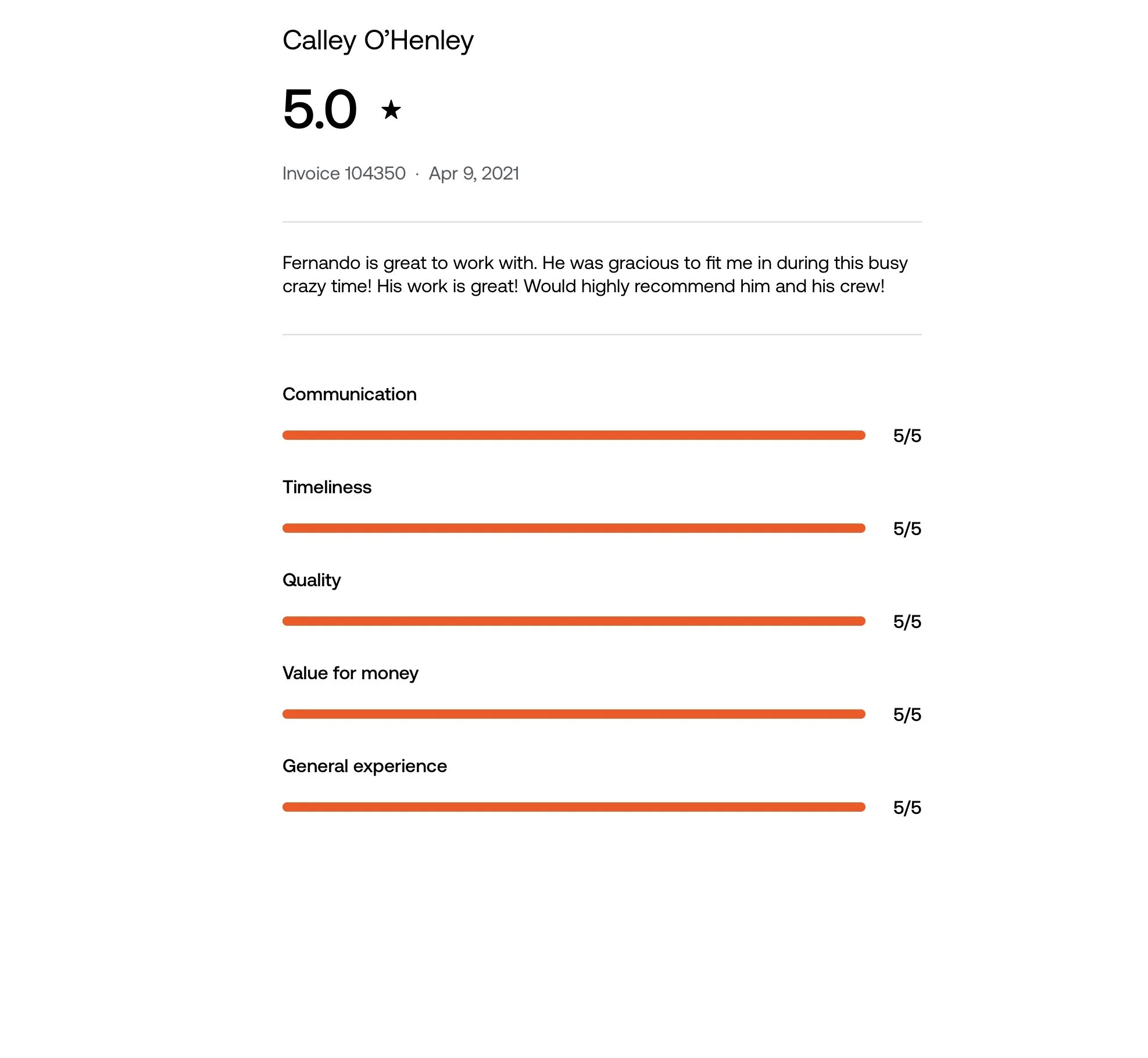
Task: Select the review text about Fernando
Action: [x=595, y=274]
